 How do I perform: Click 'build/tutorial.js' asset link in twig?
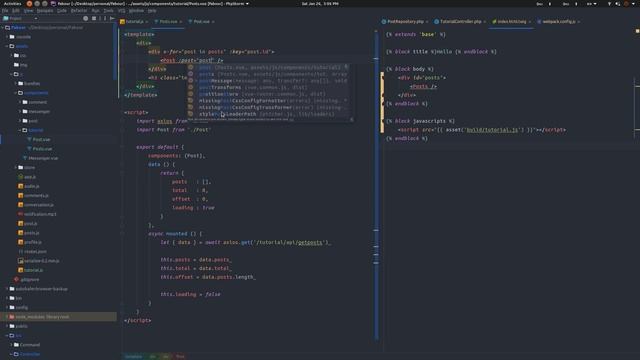493,130
